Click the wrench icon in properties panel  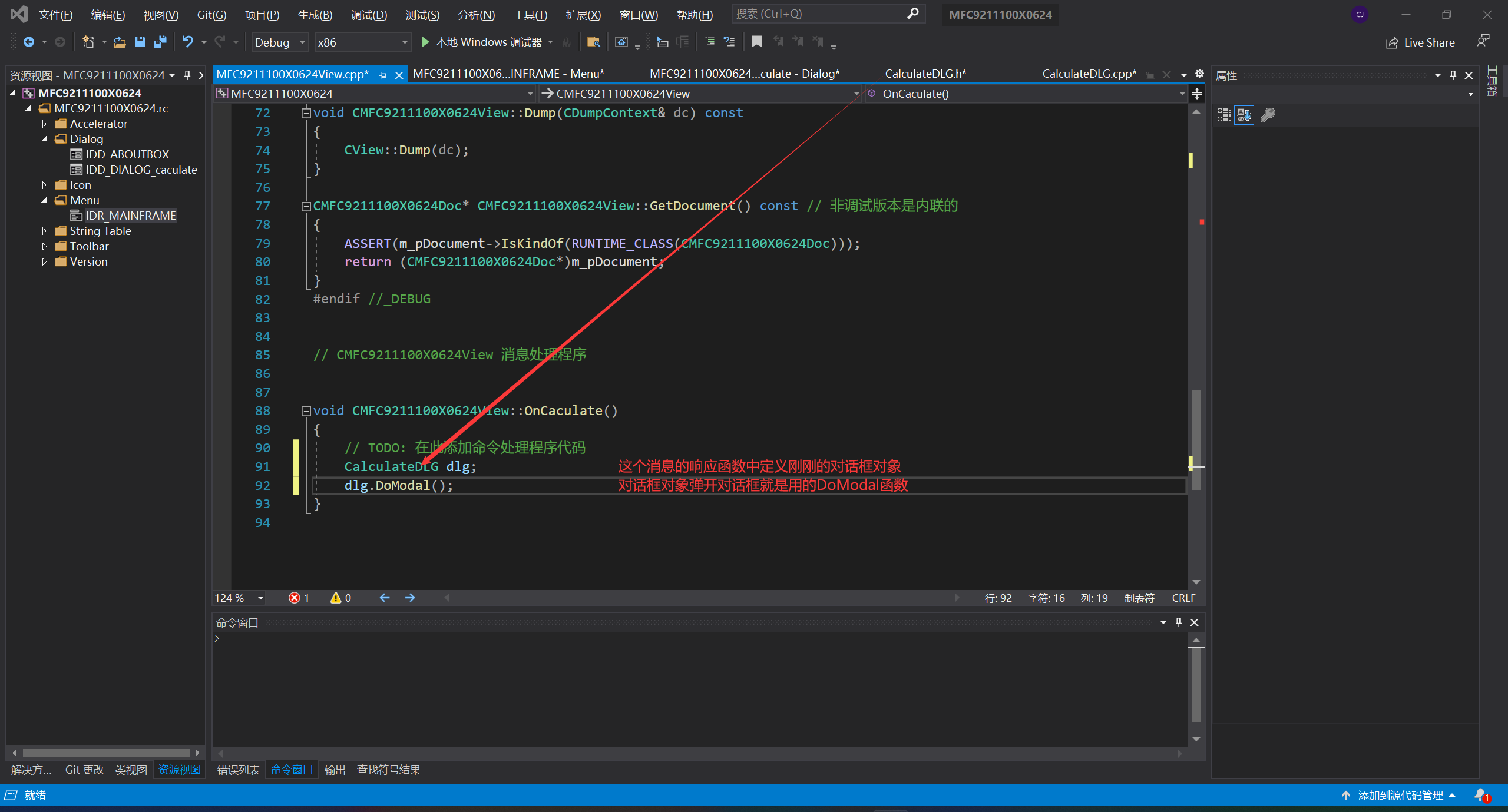[x=1267, y=115]
